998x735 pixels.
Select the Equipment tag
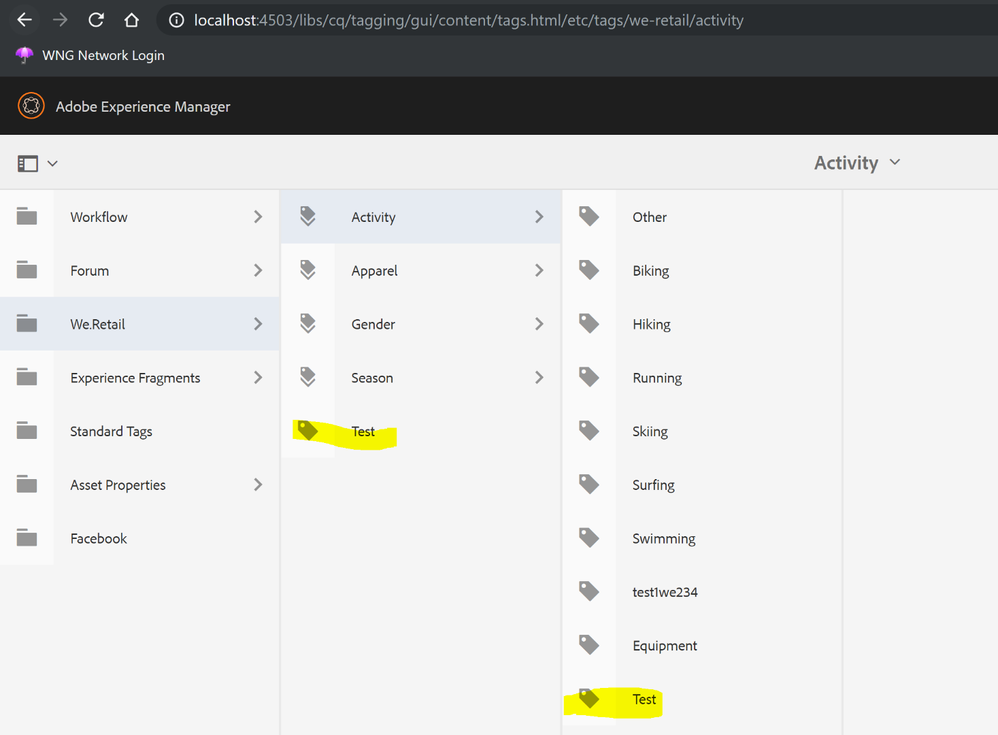[665, 646]
